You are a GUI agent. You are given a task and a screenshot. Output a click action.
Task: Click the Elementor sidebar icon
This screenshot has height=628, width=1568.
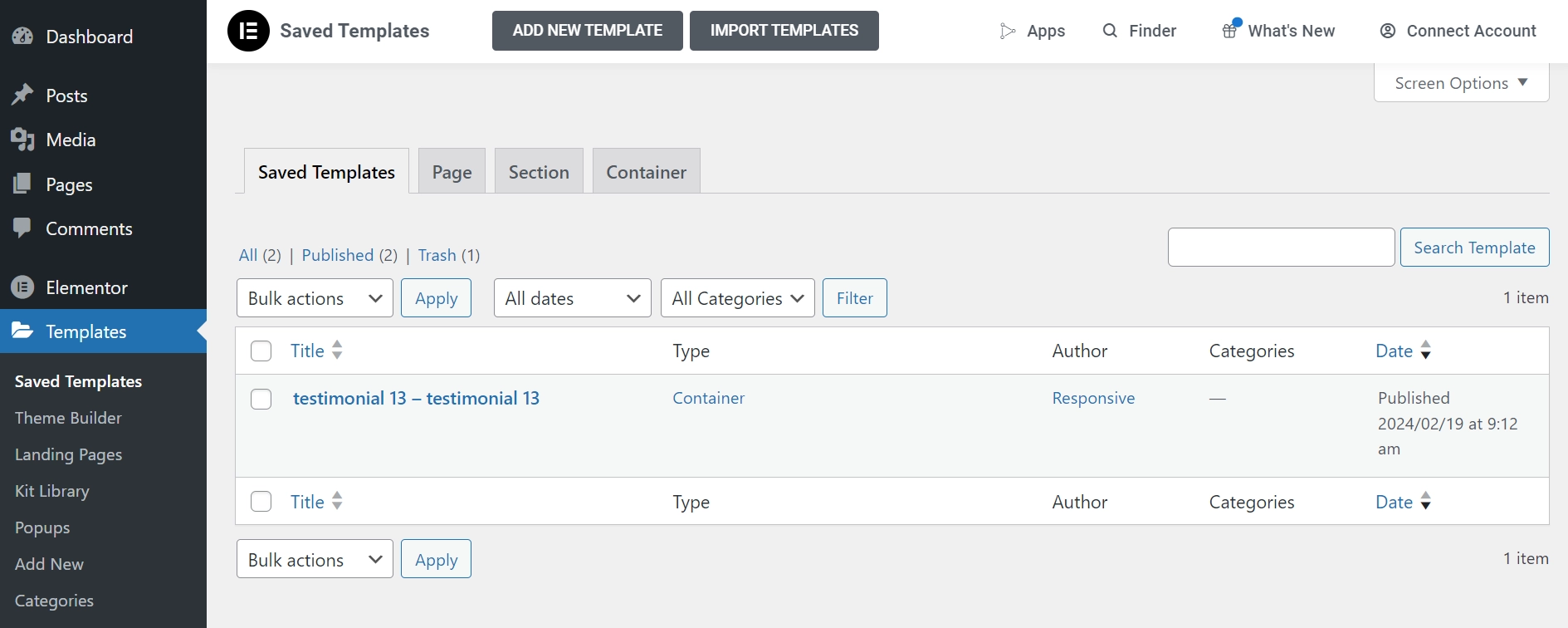click(x=22, y=287)
